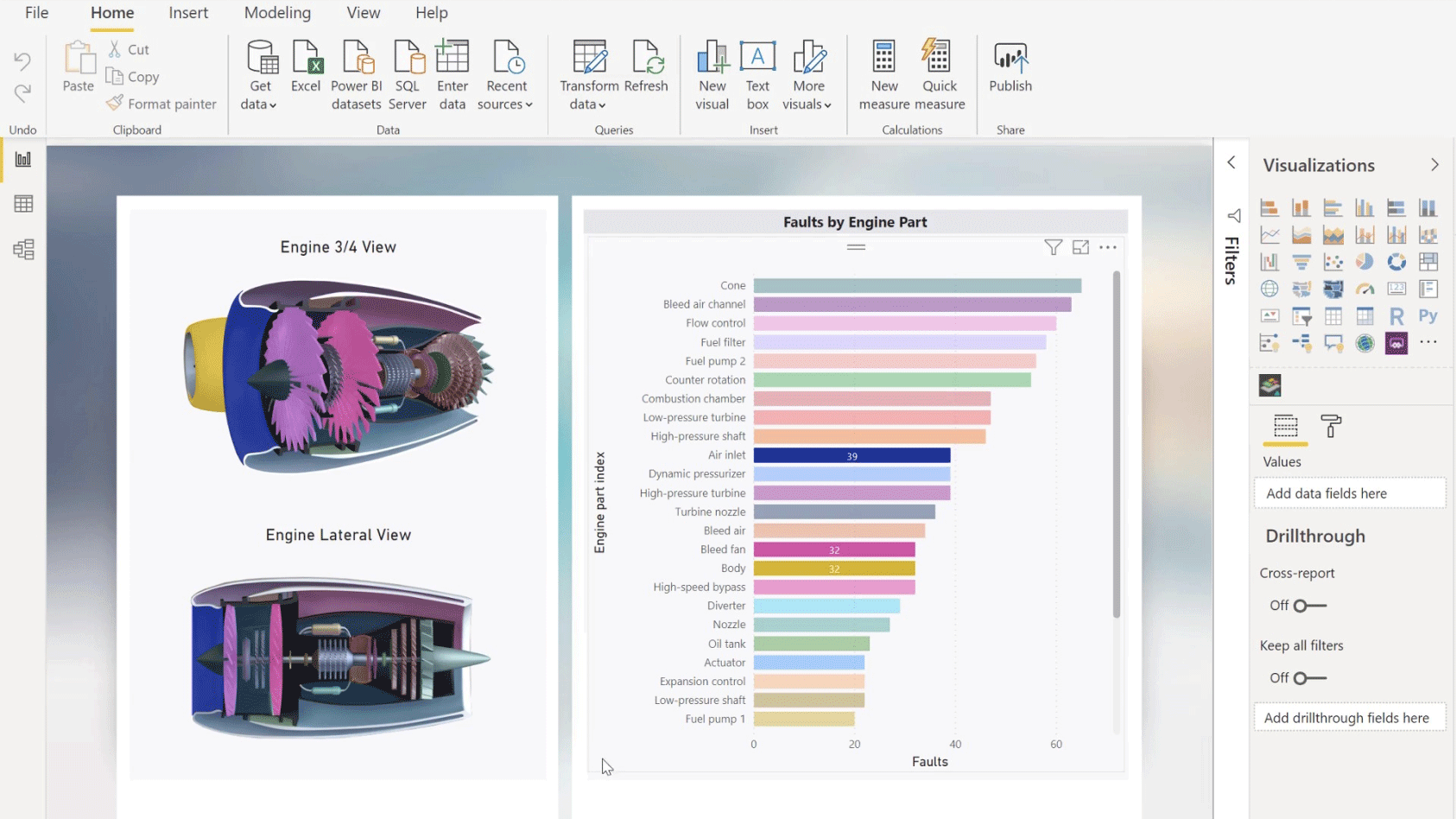Select the dark blue Air inlet bar
1456x819 pixels.
coord(851,455)
